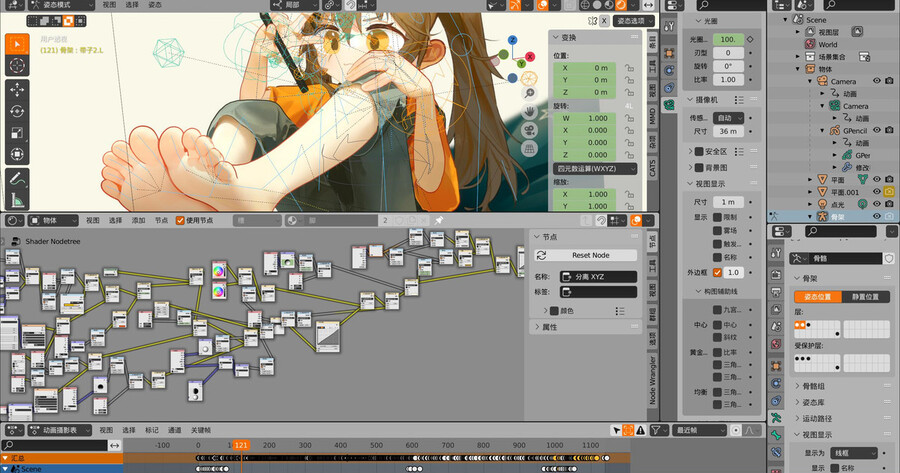Screen dimensions: 900x473
Task: Open the Tool properties tab in lower panel
Action: point(776,253)
